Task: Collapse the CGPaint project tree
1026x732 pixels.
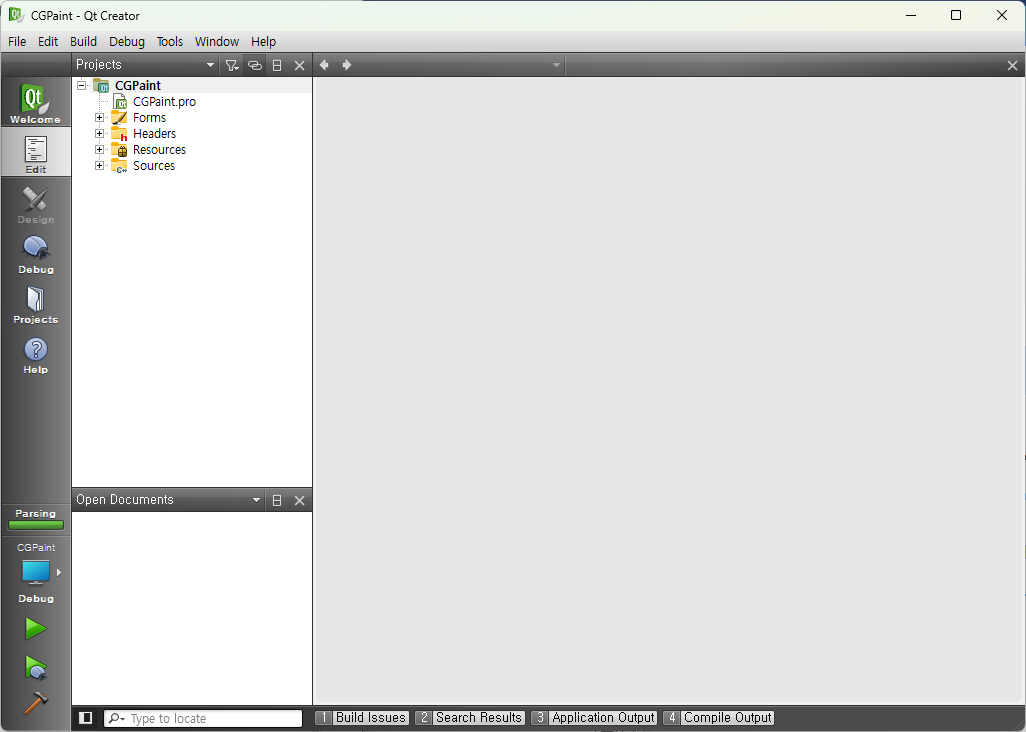Action: click(81, 85)
